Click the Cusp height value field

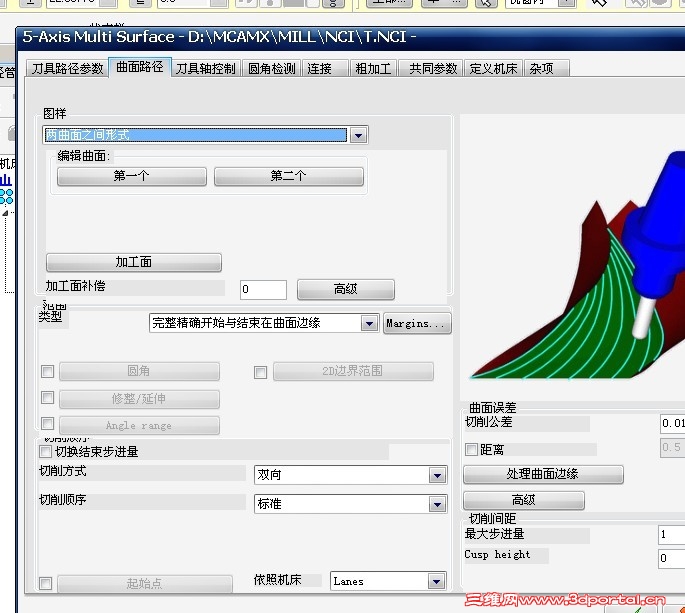point(671,558)
